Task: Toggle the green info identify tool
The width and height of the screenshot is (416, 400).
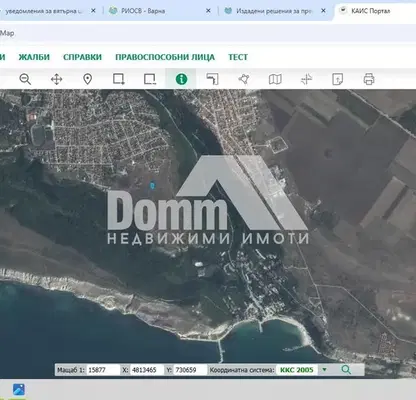Action: (181, 79)
